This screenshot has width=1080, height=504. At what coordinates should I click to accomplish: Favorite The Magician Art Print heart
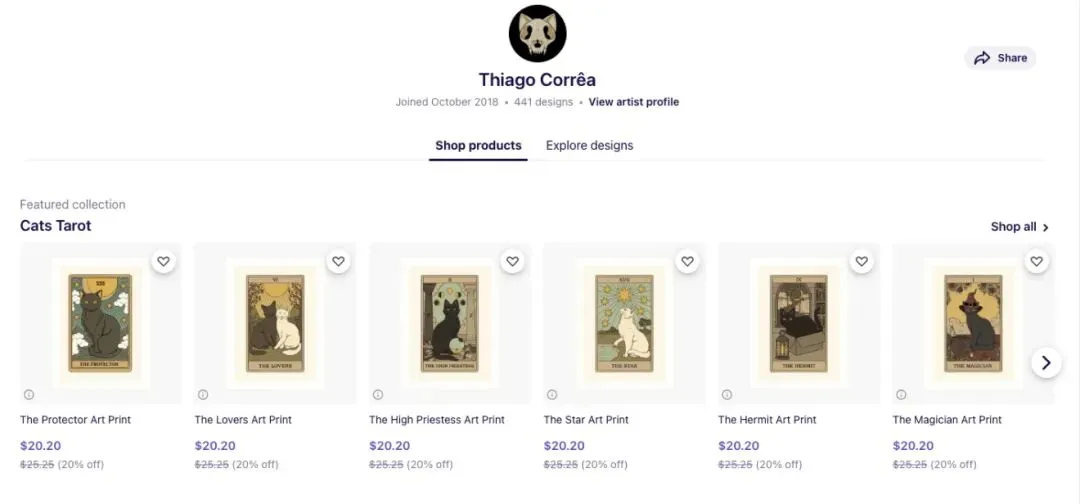point(1036,261)
